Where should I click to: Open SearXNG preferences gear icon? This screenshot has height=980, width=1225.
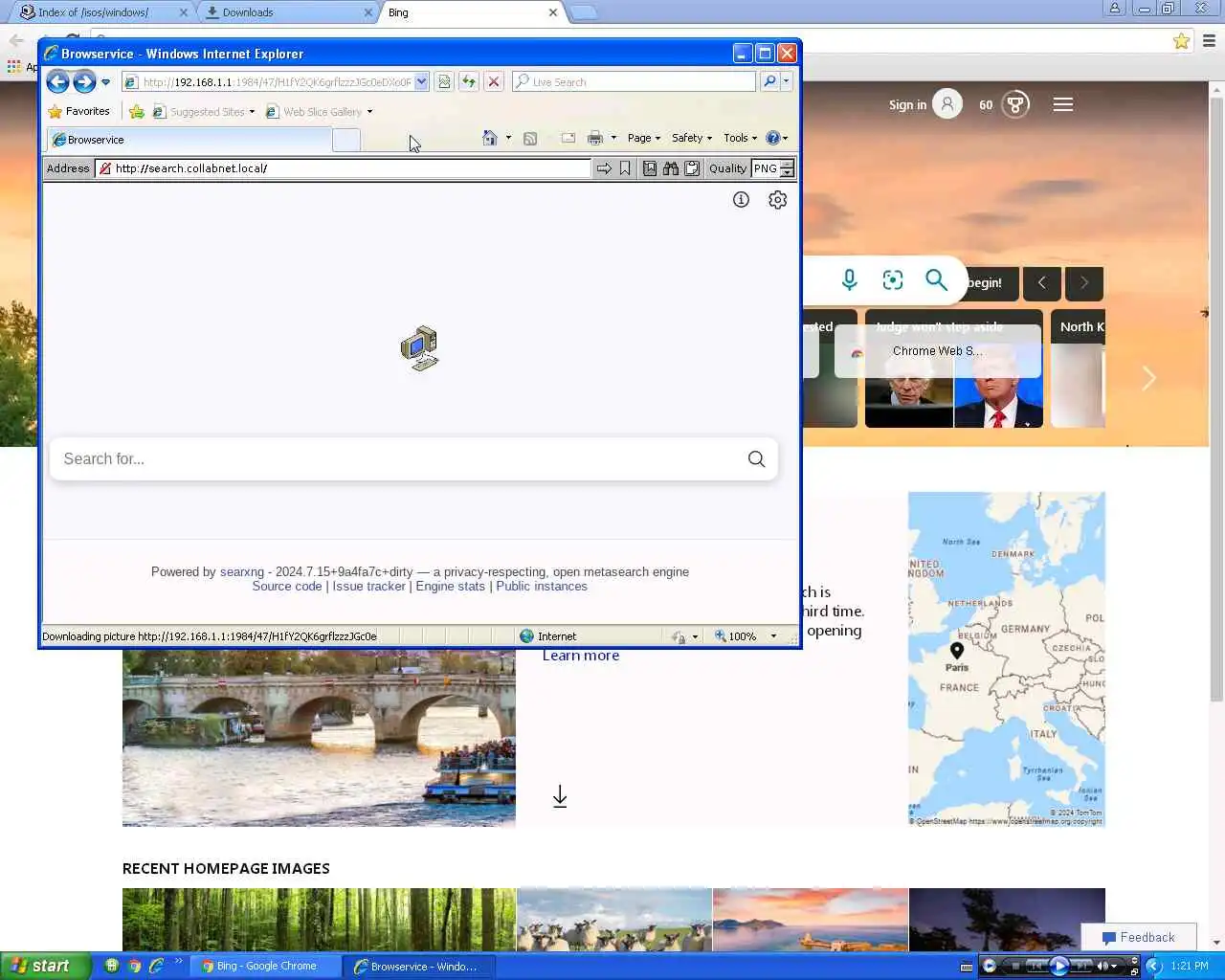(x=778, y=200)
